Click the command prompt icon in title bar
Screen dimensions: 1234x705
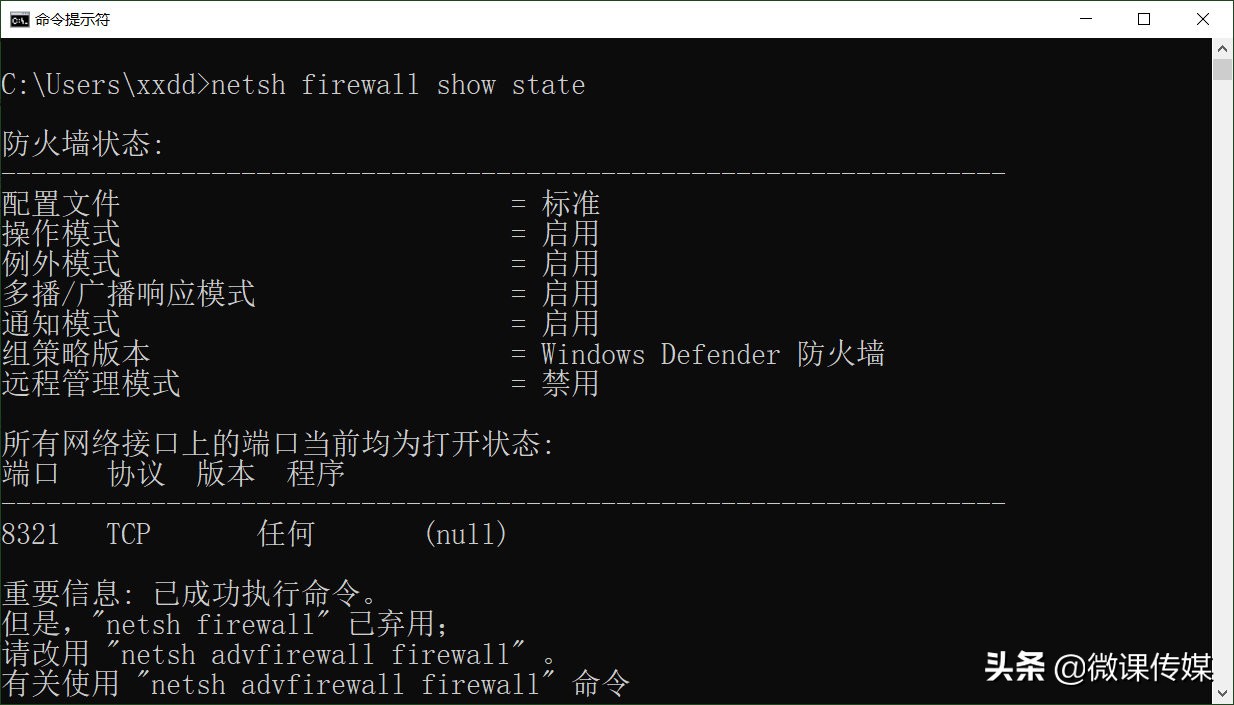pyautogui.click(x=19, y=19)
